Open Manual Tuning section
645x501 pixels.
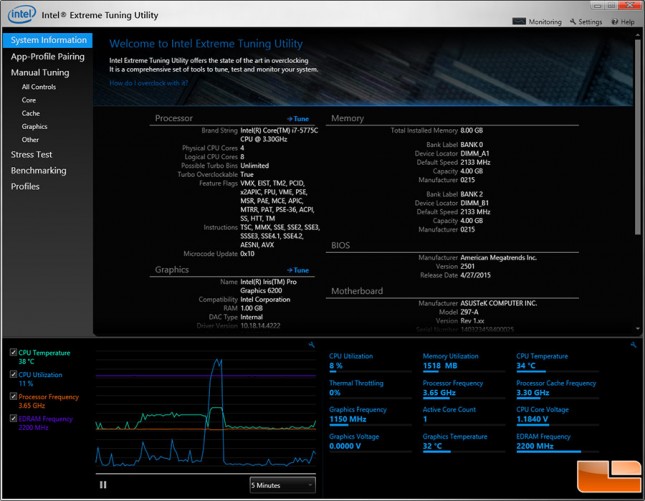click(40, 72)
